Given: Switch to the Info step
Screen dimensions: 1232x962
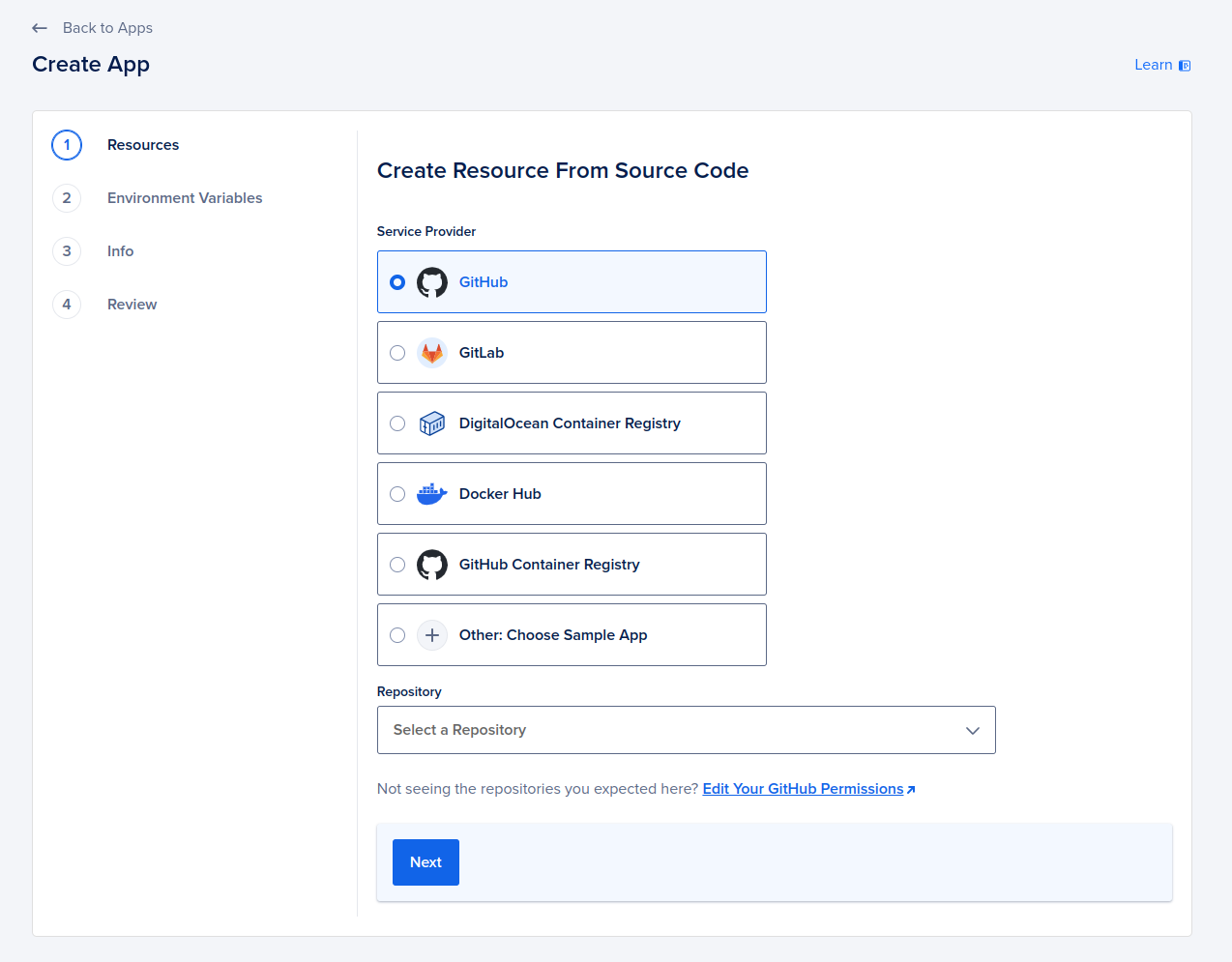Looking at the screenshot, I should (x=120, y=250).
